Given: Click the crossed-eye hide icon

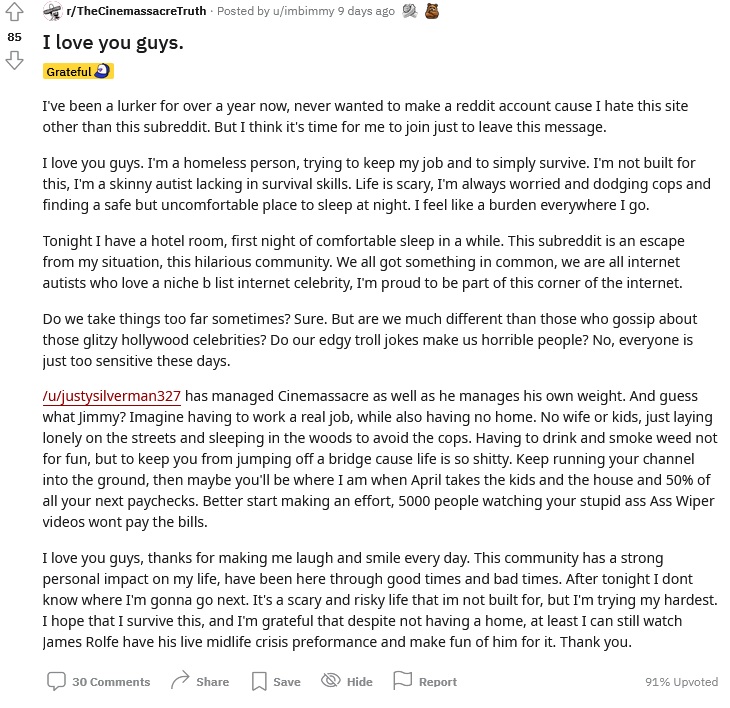Looking at the screenshot, I should click(331, 680).
